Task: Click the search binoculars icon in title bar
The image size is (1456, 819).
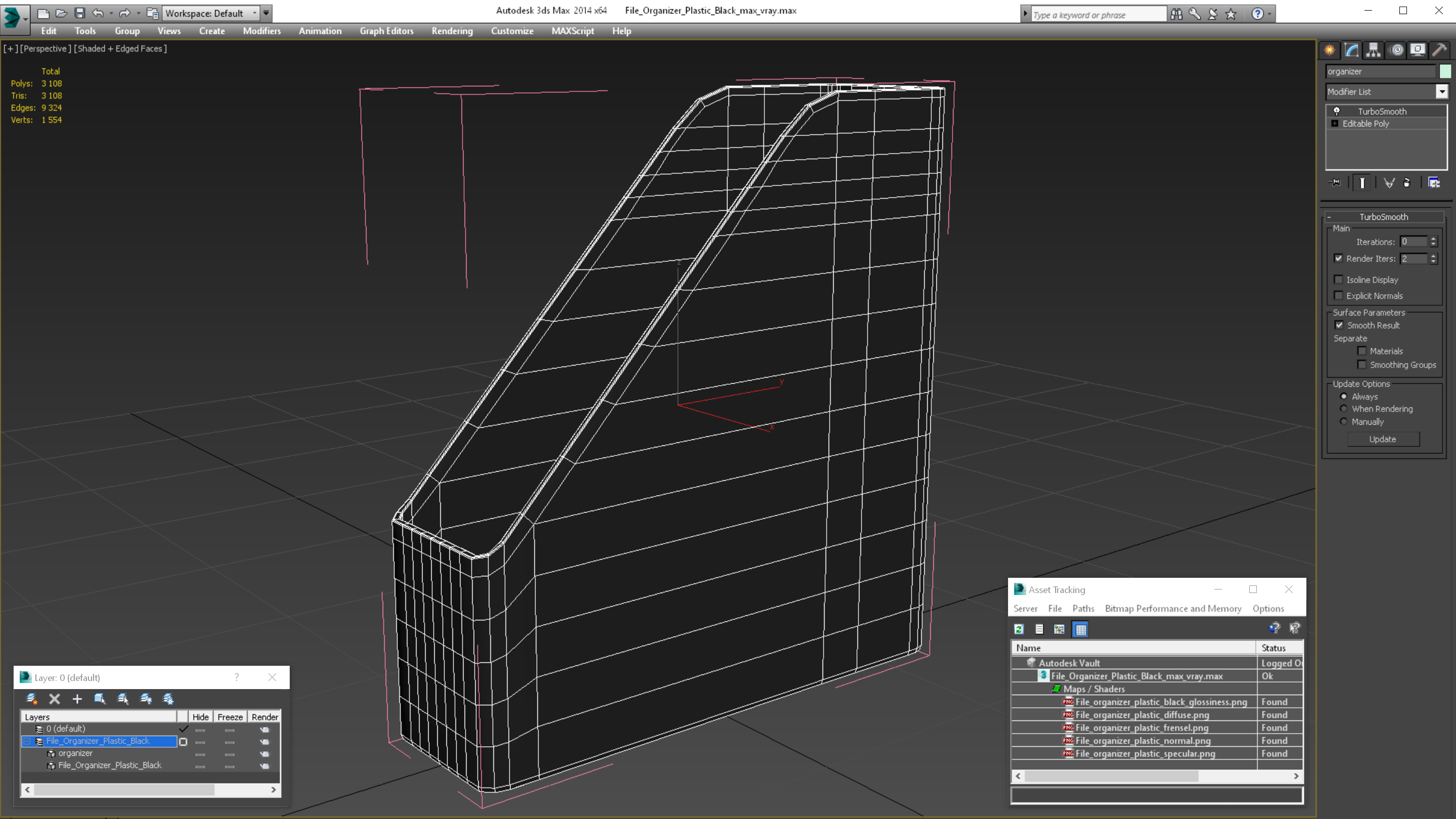Action: [x=1176, y=14]
